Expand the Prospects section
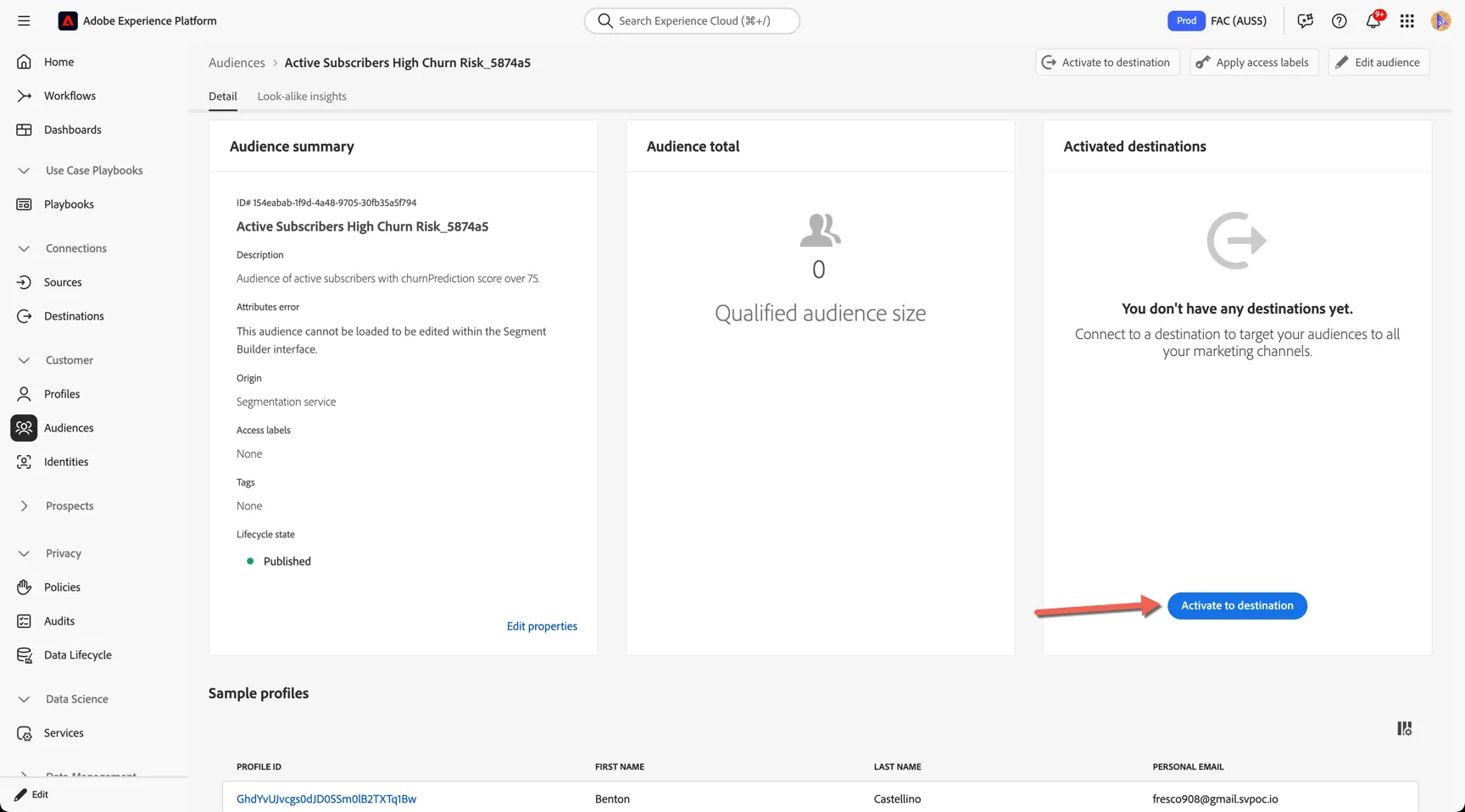The width and height of the screenshot is (1465, 812). [24, 506]
